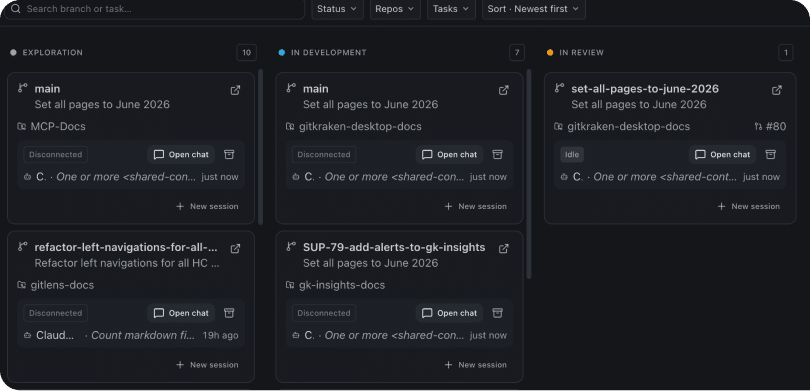Open external link for MCP-Docs main card
This screenshot has width=810, height=391.
(x=235, y=90)
